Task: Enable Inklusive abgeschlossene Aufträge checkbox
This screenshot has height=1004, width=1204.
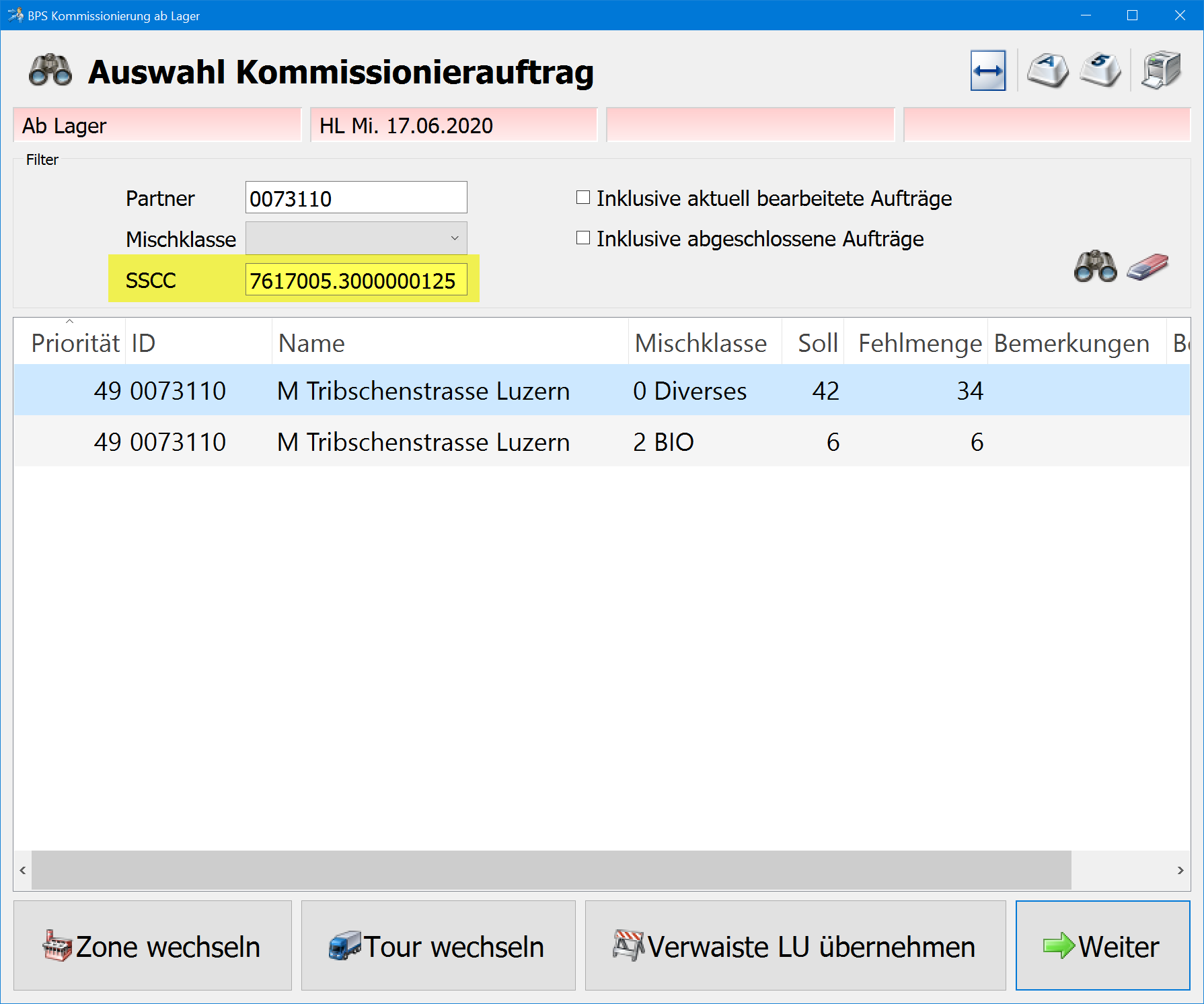Action: (583, 238)
